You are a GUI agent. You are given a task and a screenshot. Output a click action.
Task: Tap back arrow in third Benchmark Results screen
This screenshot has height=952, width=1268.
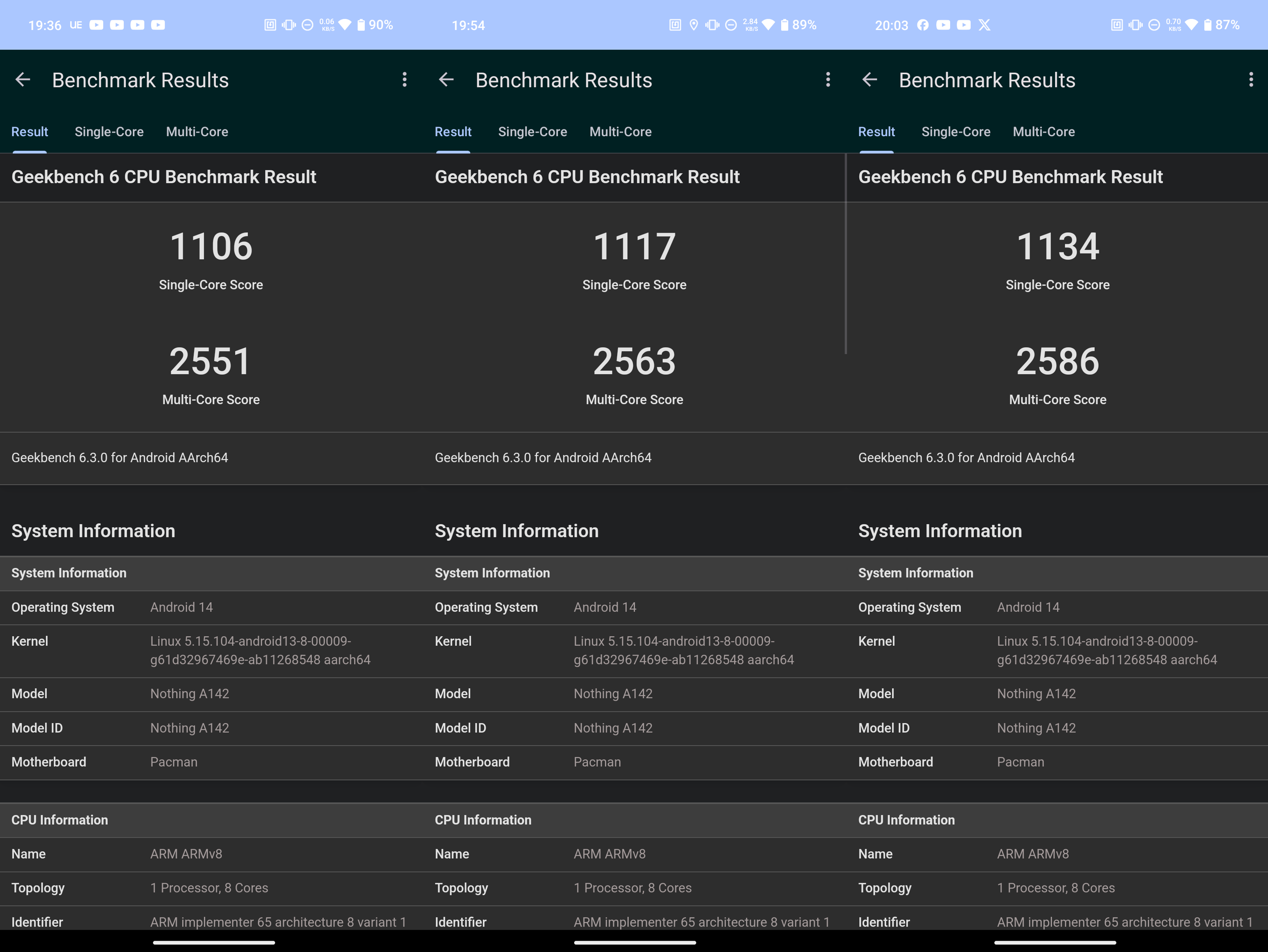click(870, 80)
